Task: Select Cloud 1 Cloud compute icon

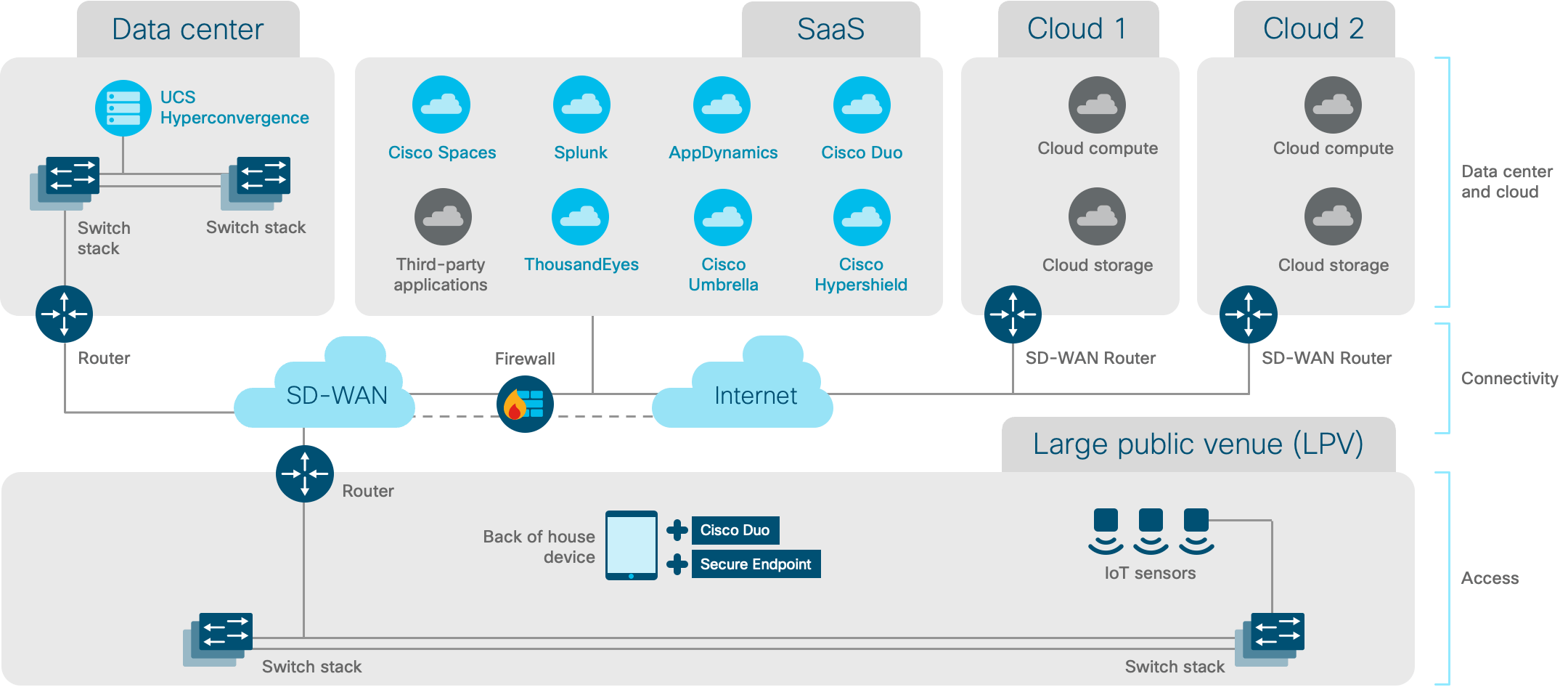Action: pyautogui.click(x=1097, y=105)
